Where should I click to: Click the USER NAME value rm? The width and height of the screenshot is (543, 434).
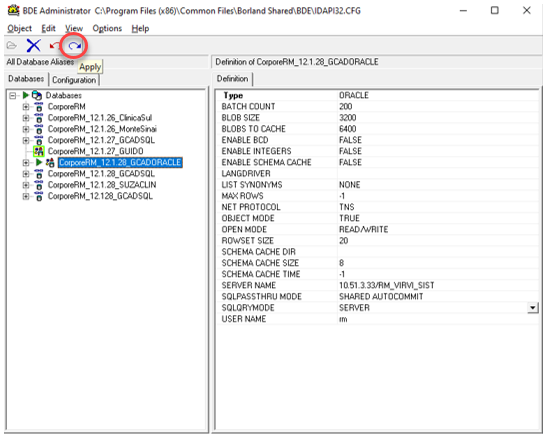pyautogui.click(x=343, y=319)
